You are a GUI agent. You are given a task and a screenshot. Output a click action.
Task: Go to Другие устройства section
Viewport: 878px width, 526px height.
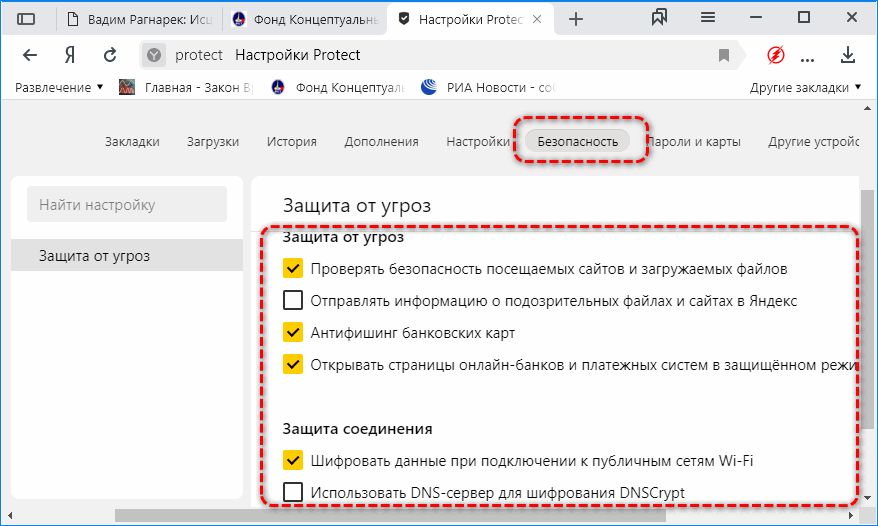point(813,142)
